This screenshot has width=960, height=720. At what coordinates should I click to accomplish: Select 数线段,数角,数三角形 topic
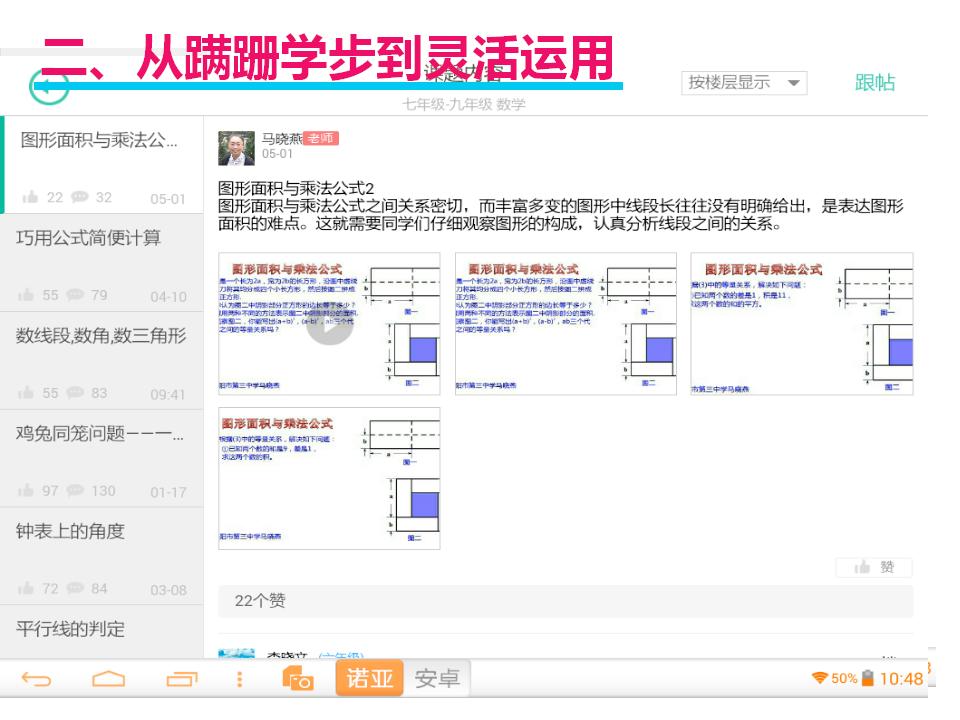(x=100, y=336)
